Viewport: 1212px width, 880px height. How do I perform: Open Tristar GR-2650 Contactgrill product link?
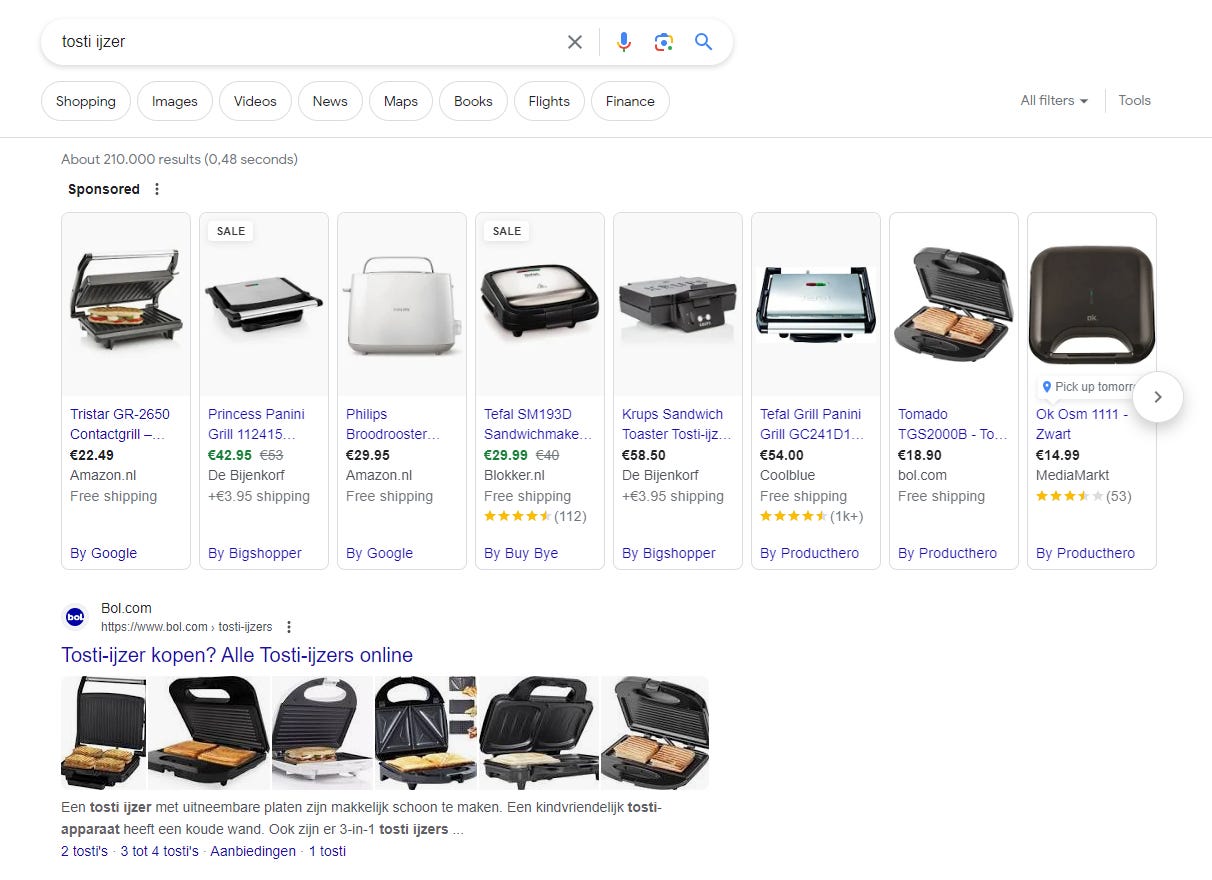120,424
